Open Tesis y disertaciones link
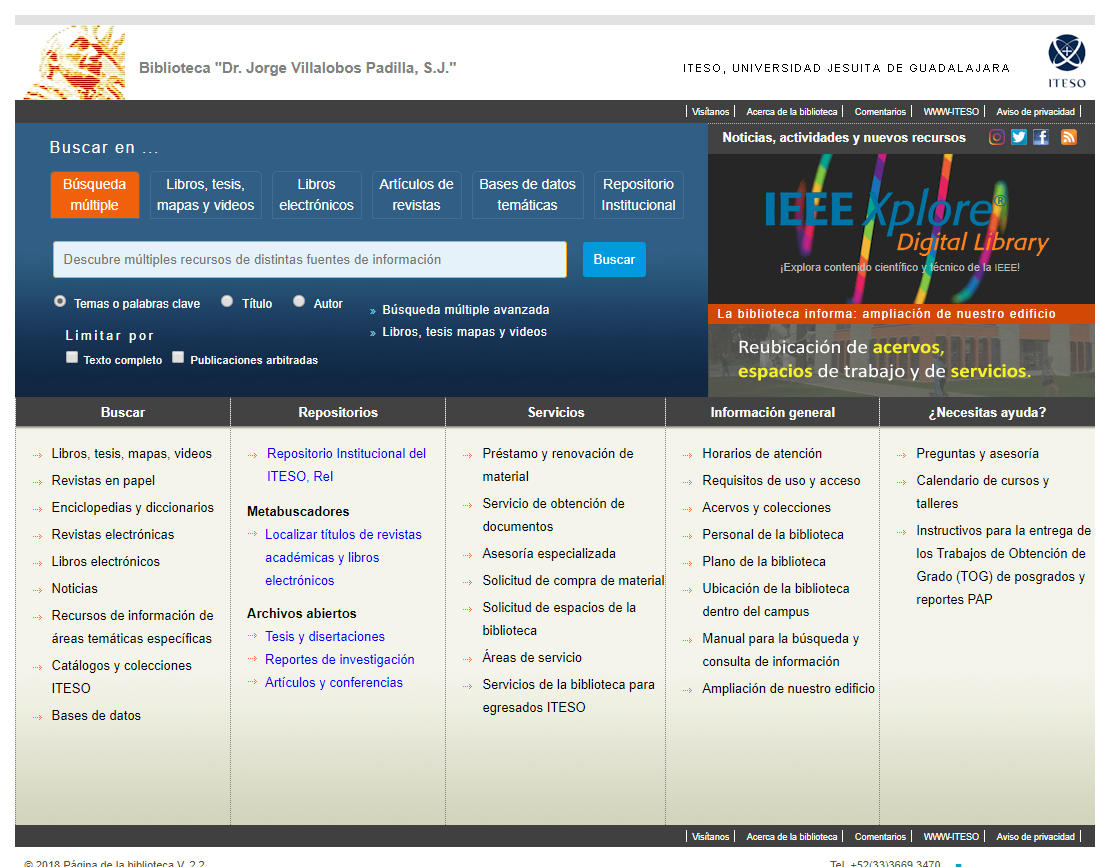This screenshot has width=1107, height=867. (325, 636)
